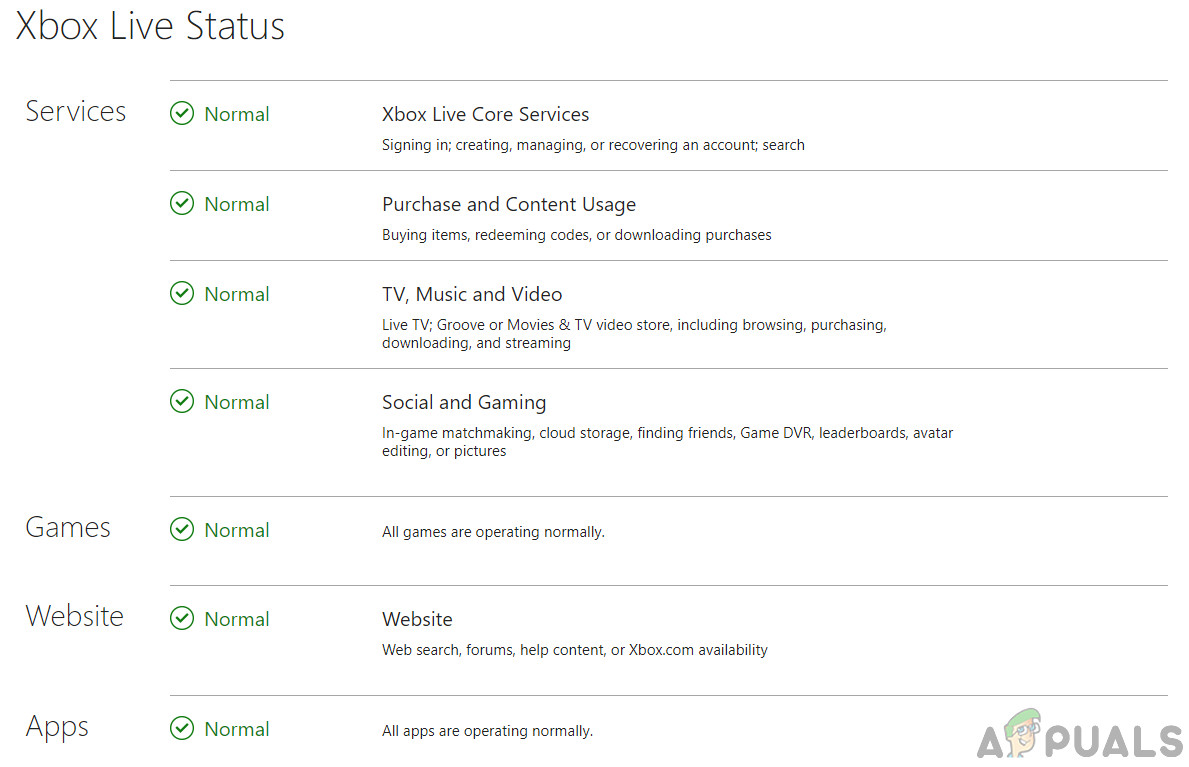Click 'All apps are operating normally' message
The image size is (1189, 767).
pos(487,731)
